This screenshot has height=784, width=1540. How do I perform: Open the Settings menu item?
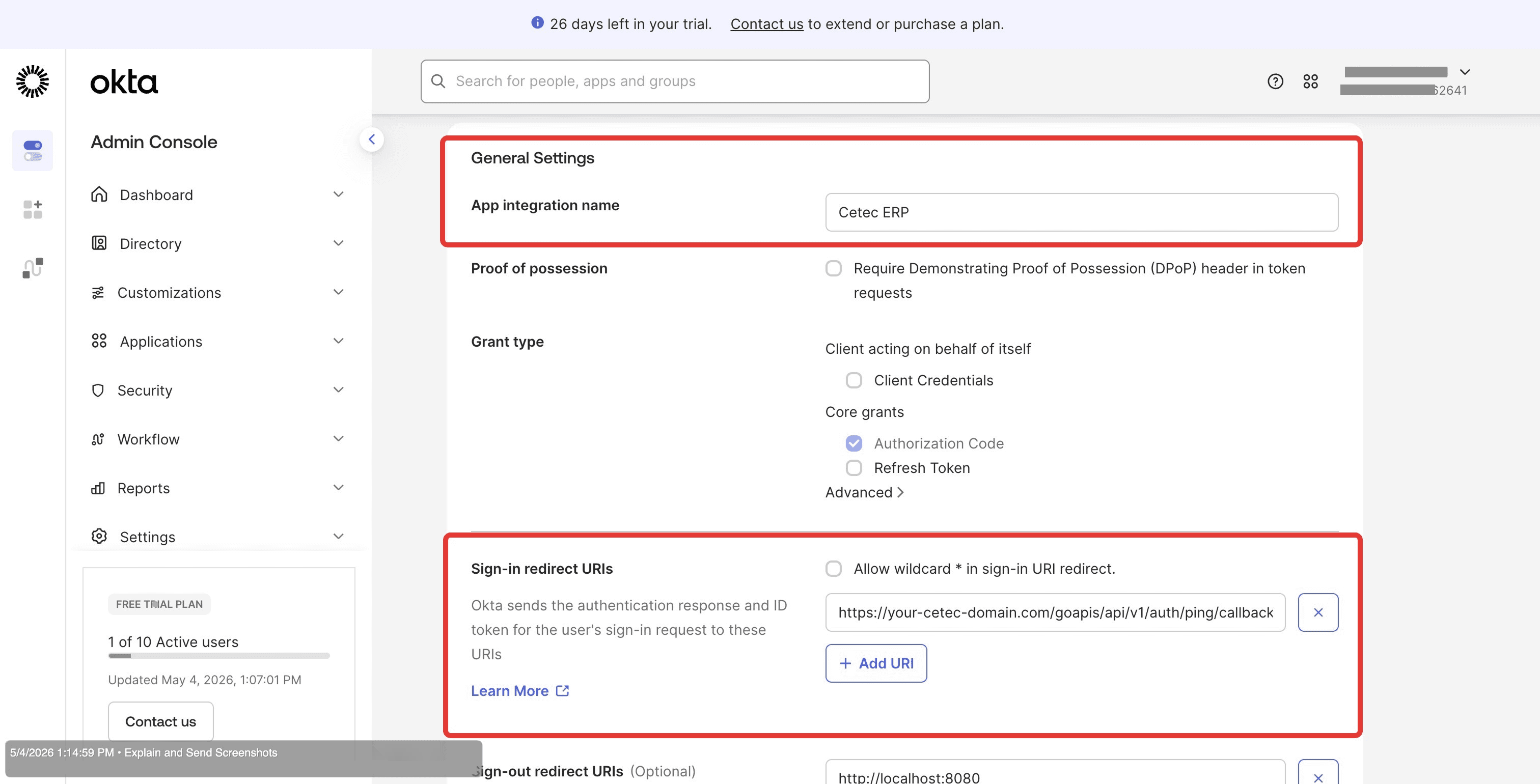pyautogui.click(x=218, y=537)
